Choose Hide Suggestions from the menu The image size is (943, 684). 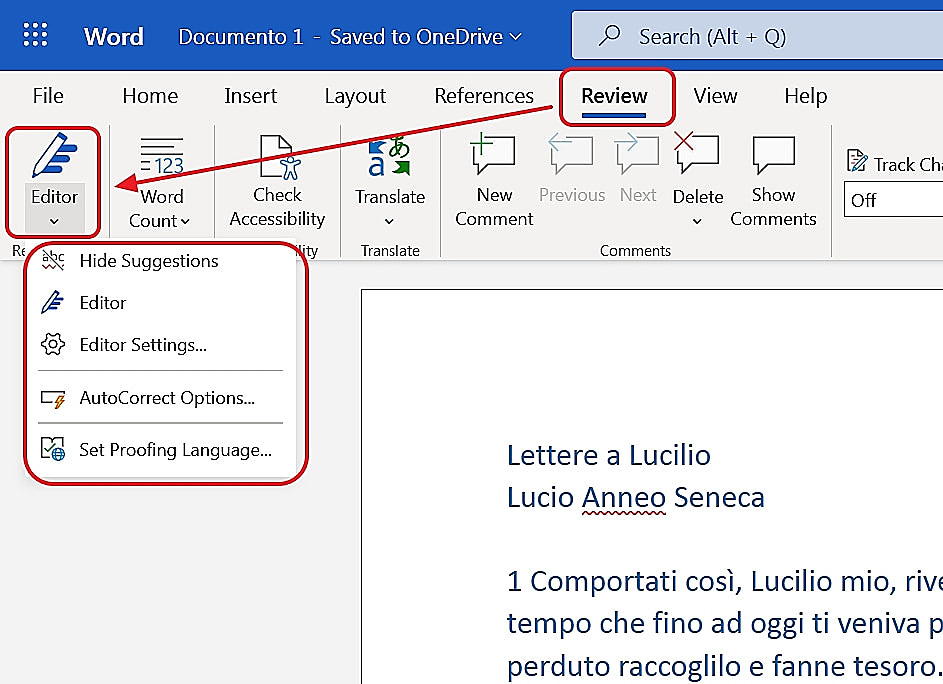coord(161,260)
